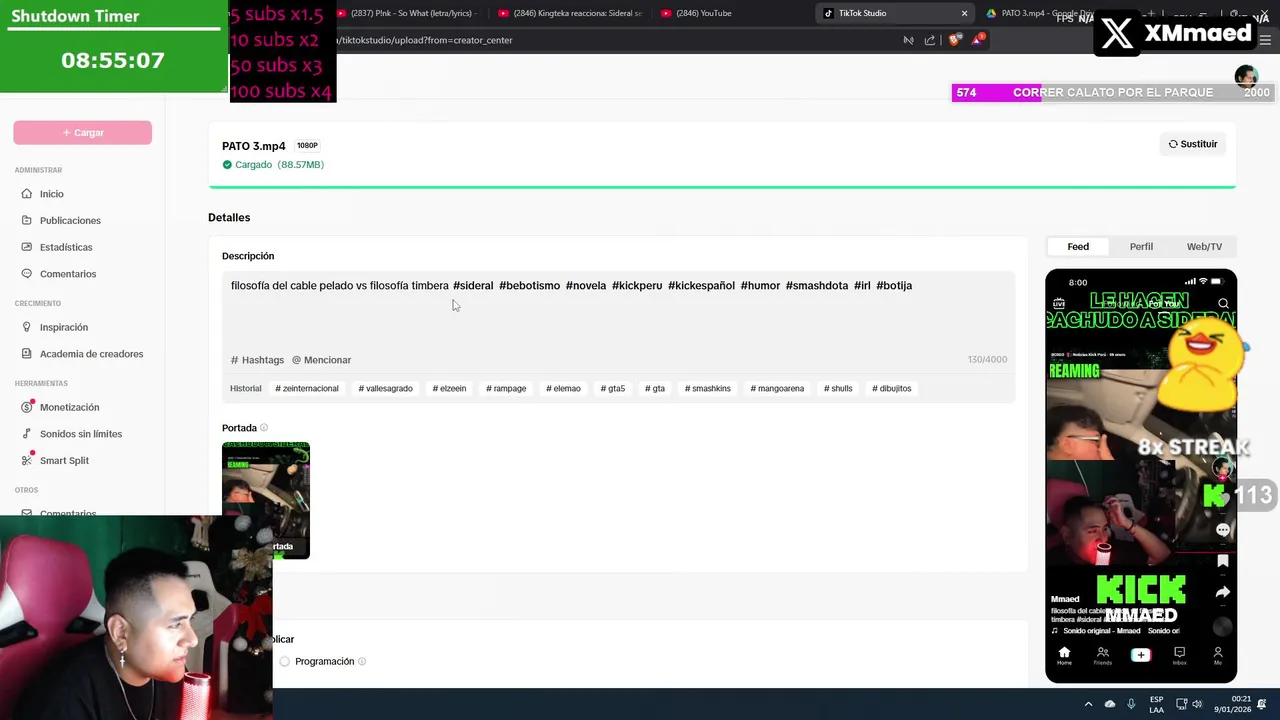Click the share arrow icon in preview
Image resolution: width=1280 pixels, height=720 pixels.
1222,592
